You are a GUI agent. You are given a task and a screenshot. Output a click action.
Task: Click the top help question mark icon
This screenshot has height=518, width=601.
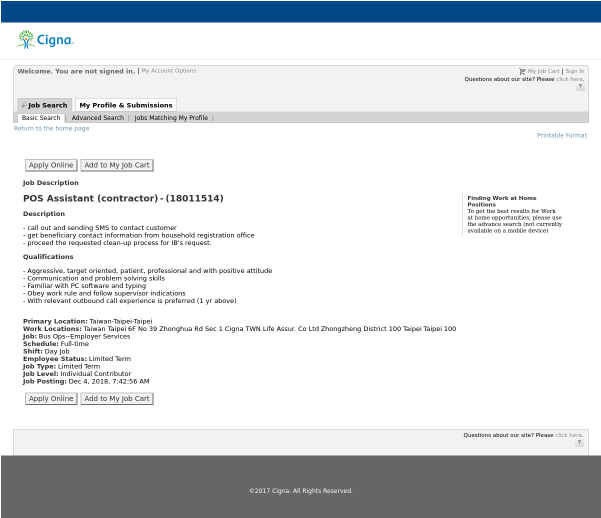580,87
